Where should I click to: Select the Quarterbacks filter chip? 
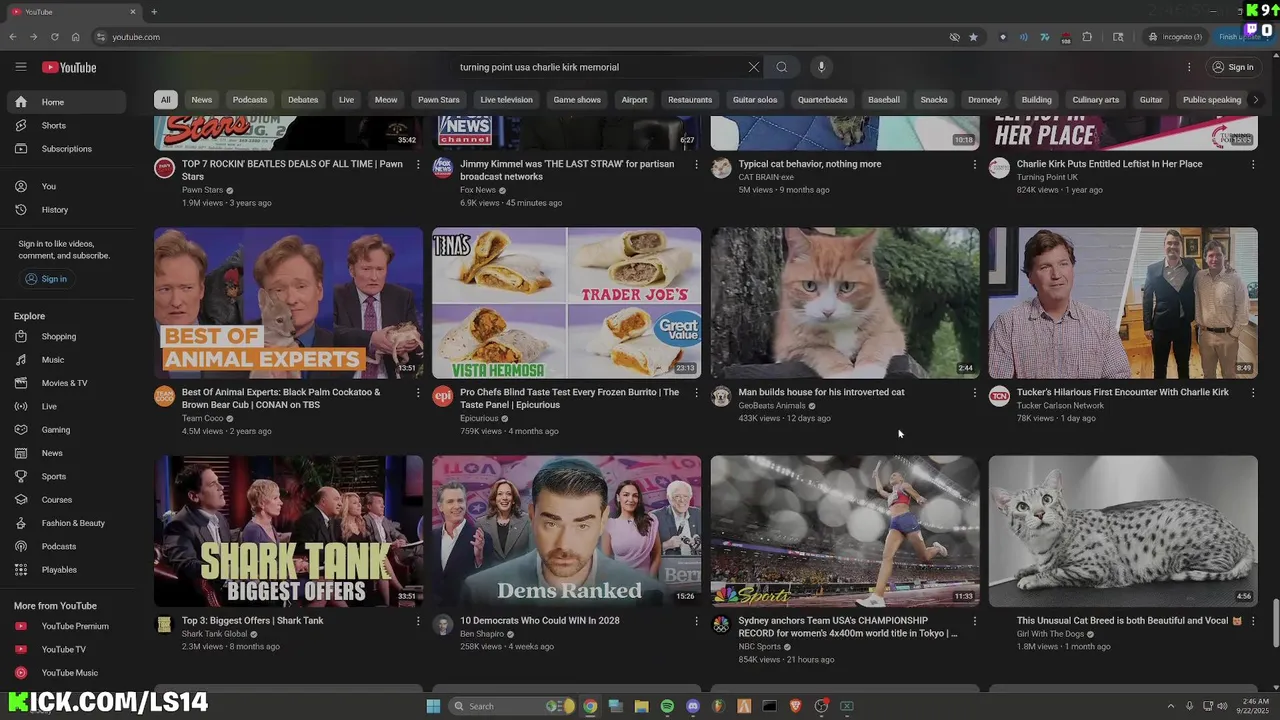click(x=822, y=100)
